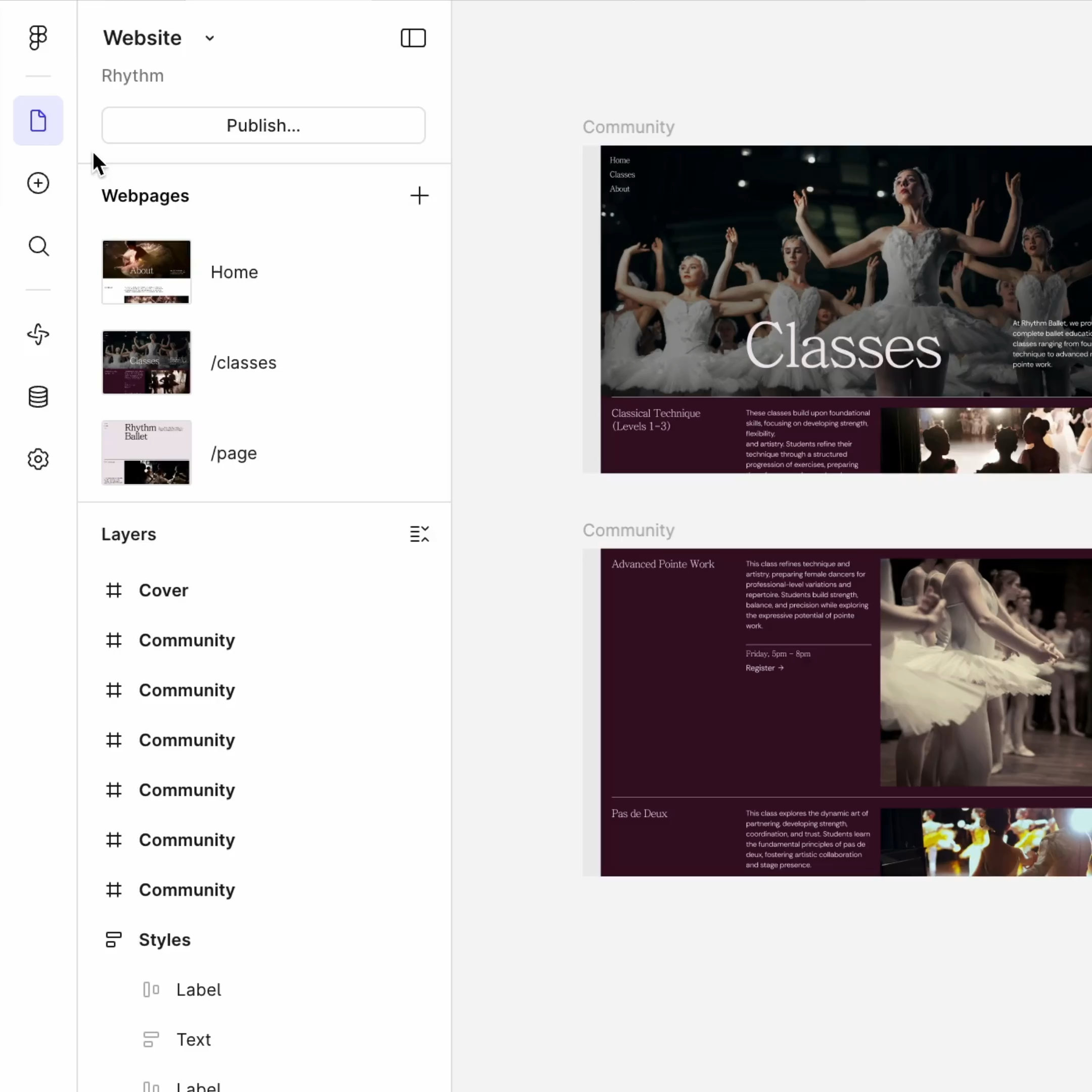Open site settings gear icon
Viewport: 1092px width, 1092px height.
38,459
